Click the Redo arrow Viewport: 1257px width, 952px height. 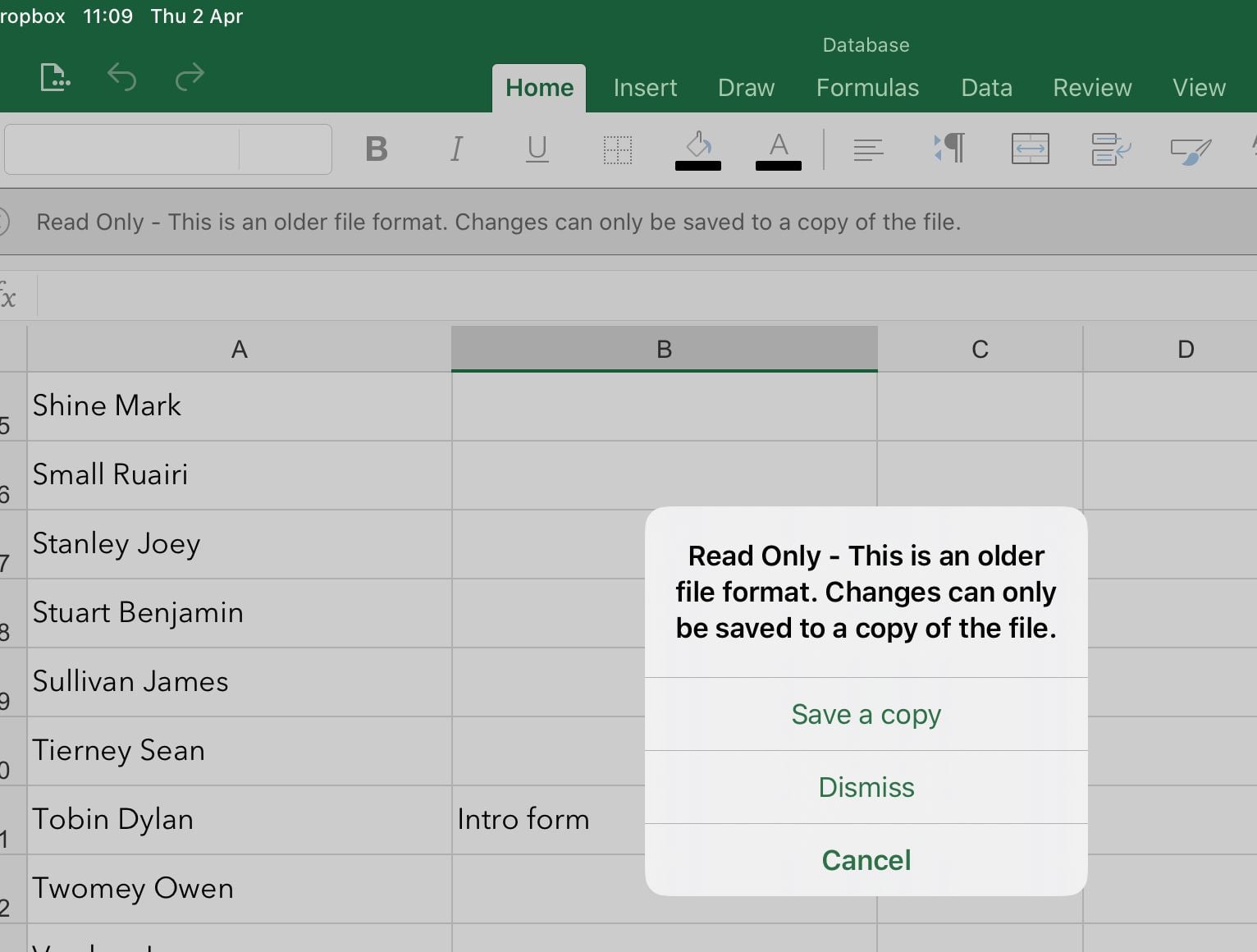[x=190, y=78]
